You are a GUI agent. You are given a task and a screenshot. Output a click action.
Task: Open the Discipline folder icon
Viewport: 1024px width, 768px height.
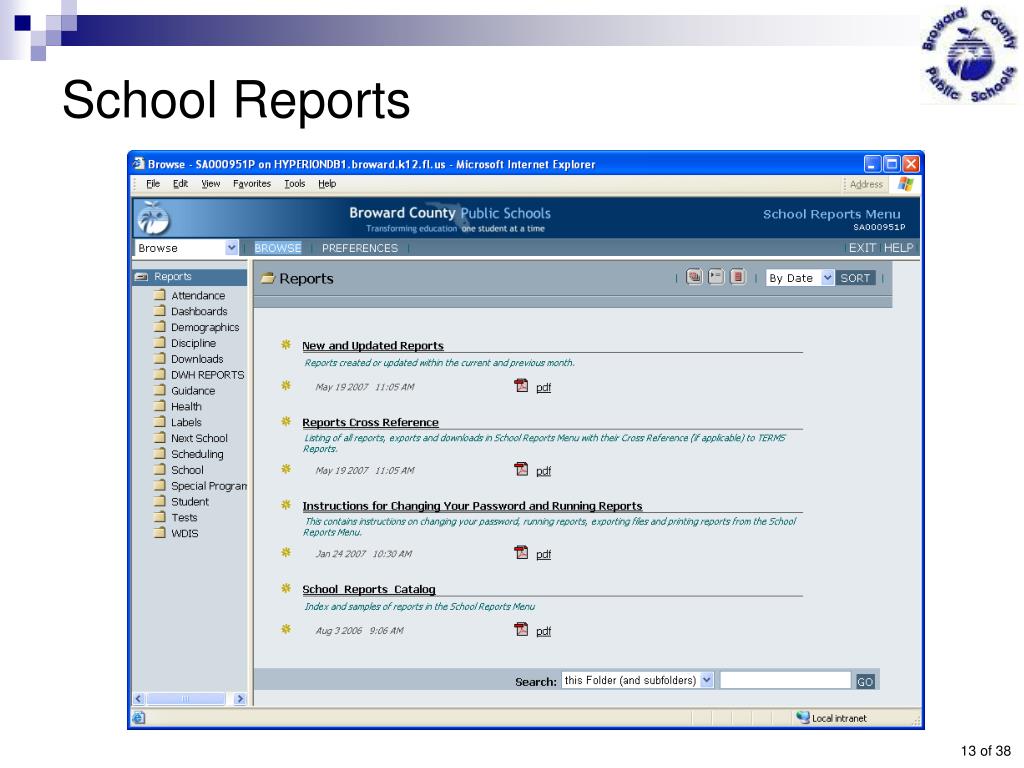pyautogui.click(x=159, y=342)
